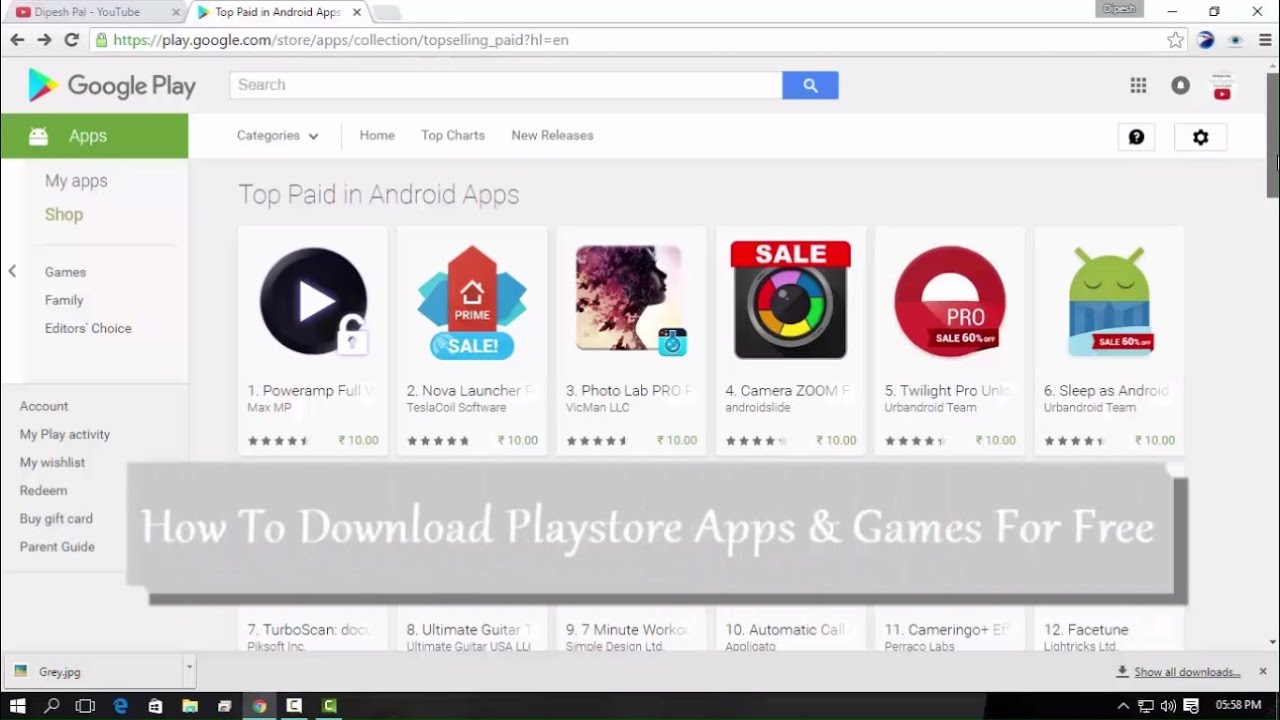Open Editors' Choice link
This screenshot has height=720, width=1280.
pyautogui.click(x=88, y=328)
